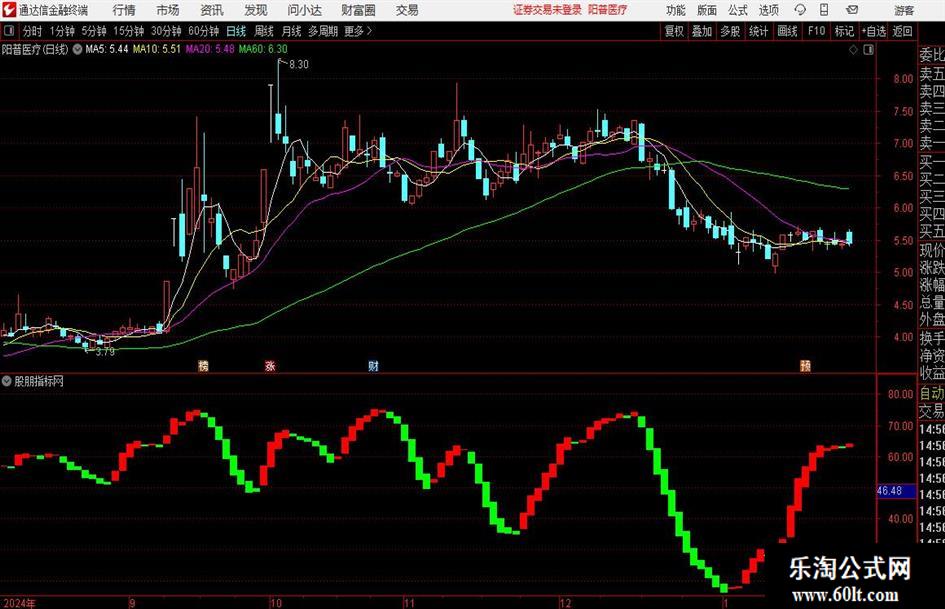Open the mobile phone icon
Image resolution: width=945 pixels, height=609 pixels.
824,10
